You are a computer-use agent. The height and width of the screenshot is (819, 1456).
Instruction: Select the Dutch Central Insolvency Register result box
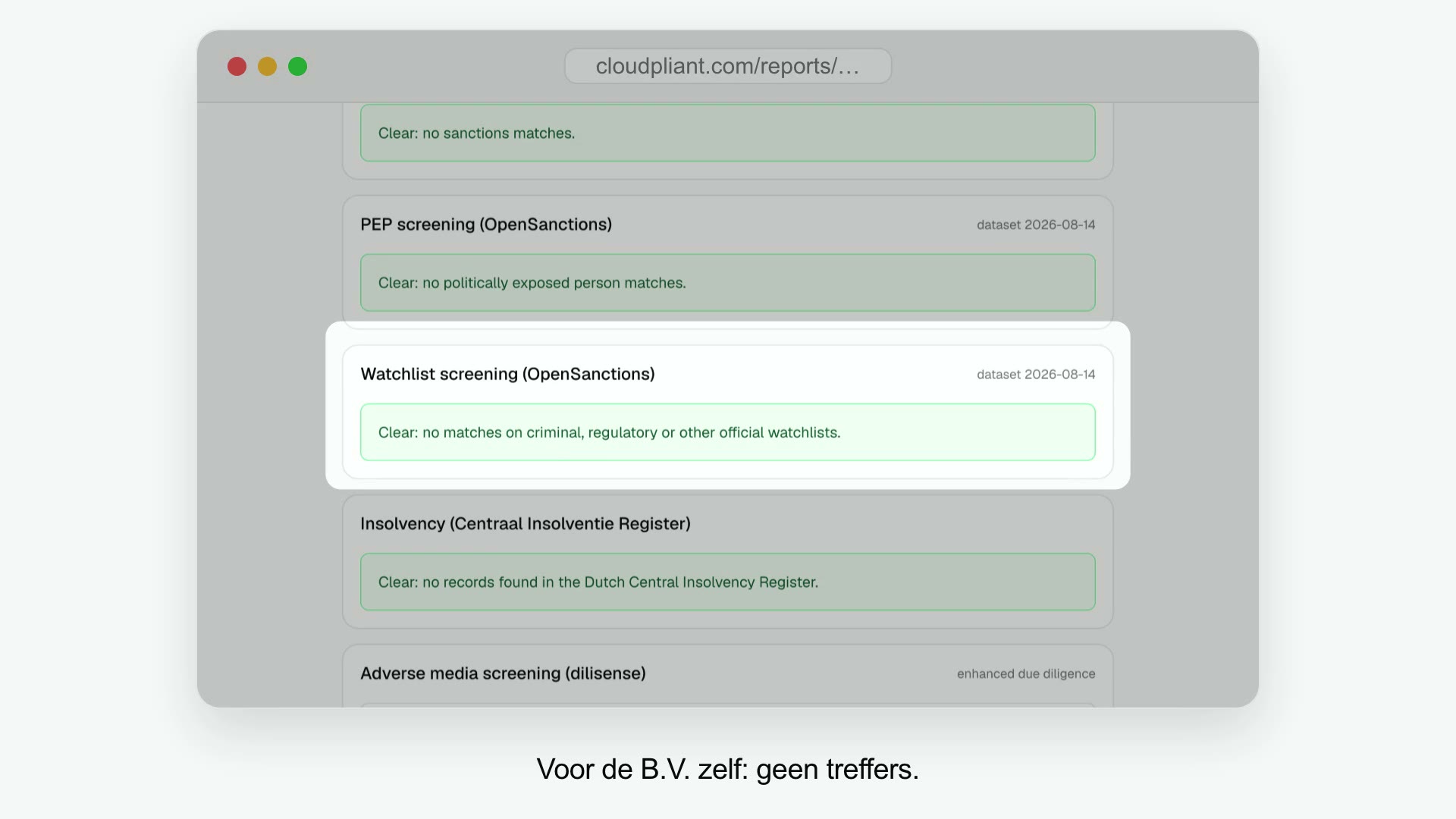(x=728, y=582)
